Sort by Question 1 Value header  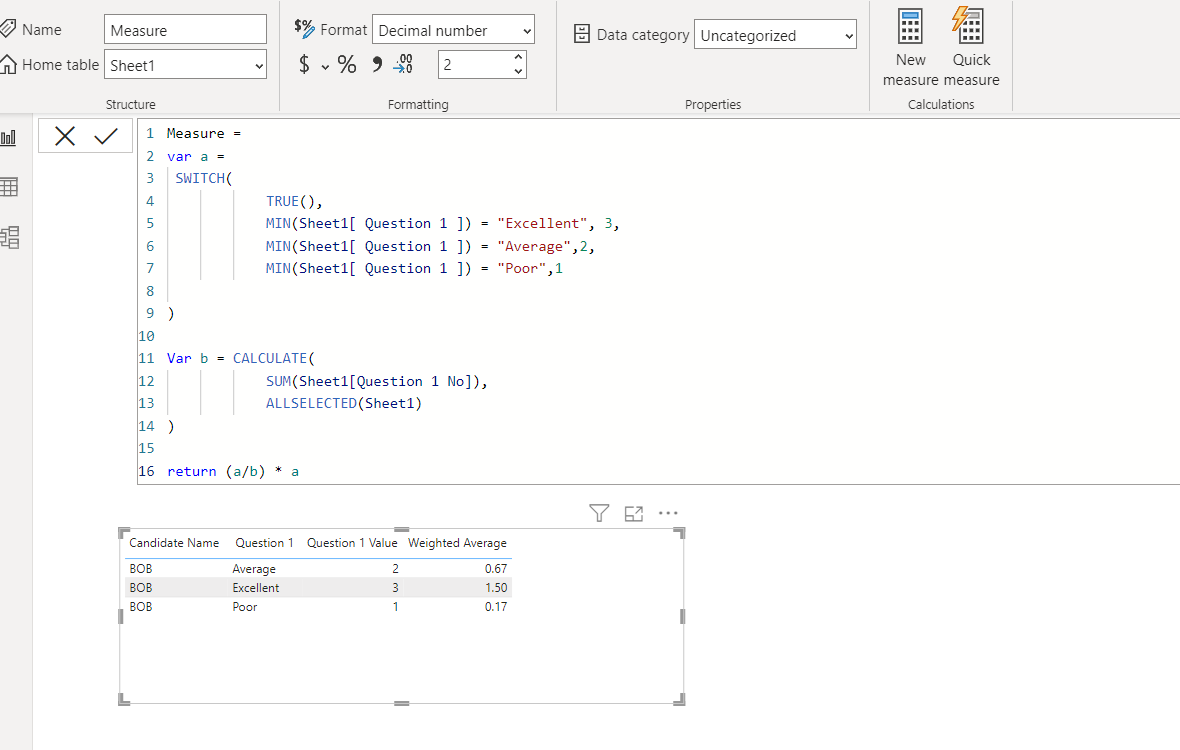pyautogui.click(x=352, y=543)
